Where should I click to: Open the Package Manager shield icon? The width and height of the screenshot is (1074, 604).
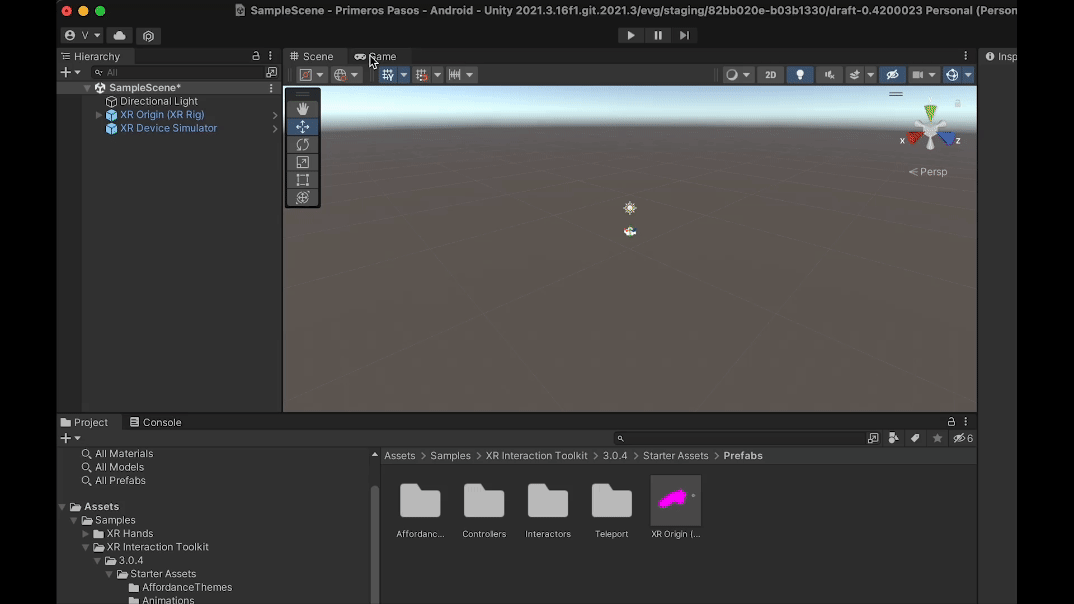(x=149, y=36)
